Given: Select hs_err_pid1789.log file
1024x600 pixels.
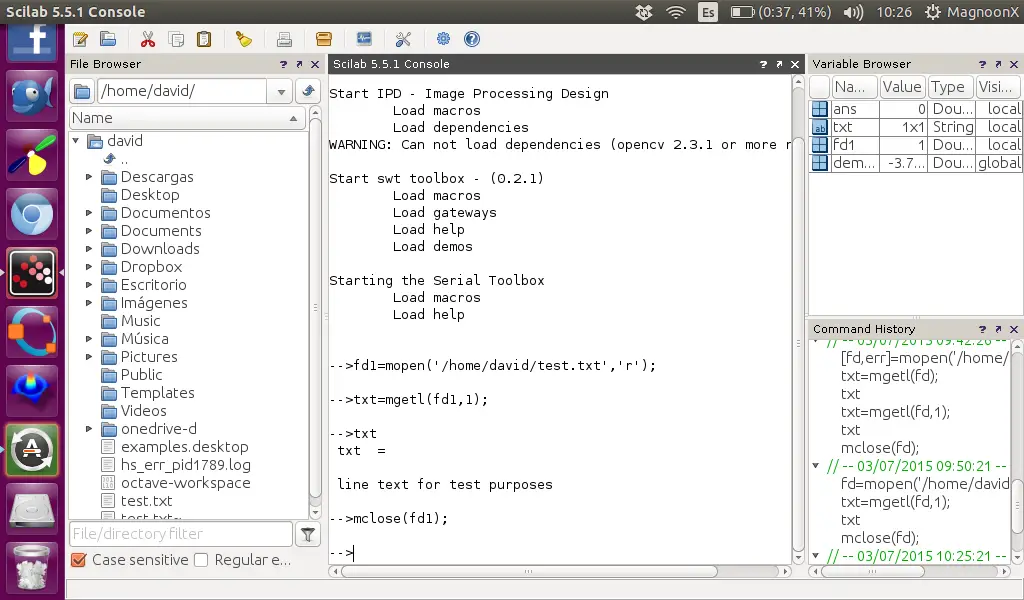Looking at the screenshot, I should [185, 465].
